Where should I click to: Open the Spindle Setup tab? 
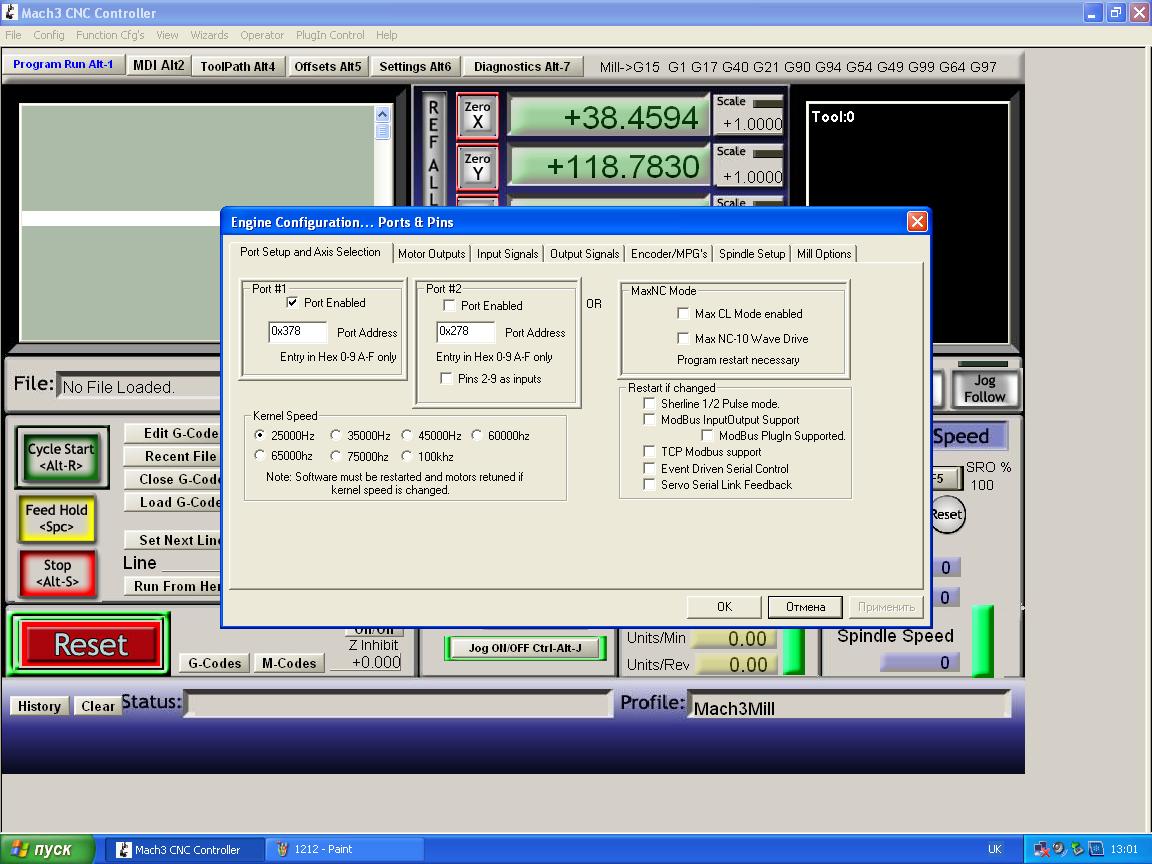752,253
